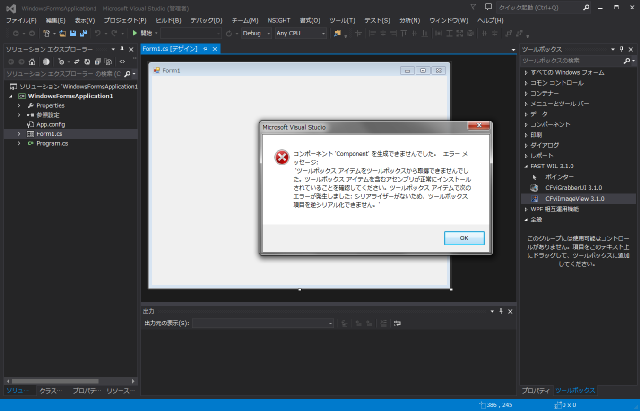Click the Save All icon in the toolbar
This screenshot has height=411, width=640.
pos(83,33)
